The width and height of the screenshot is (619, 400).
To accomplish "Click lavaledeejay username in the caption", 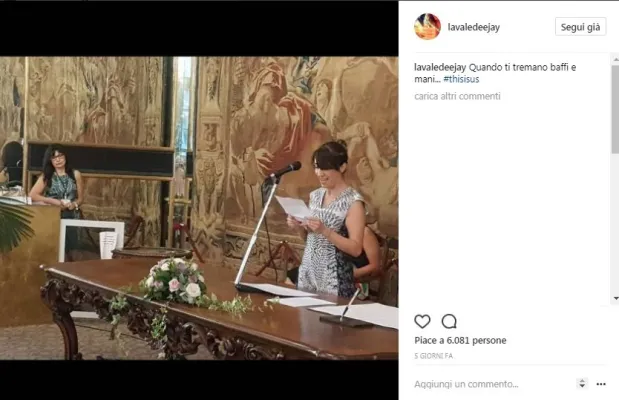I will click(440, 67).
